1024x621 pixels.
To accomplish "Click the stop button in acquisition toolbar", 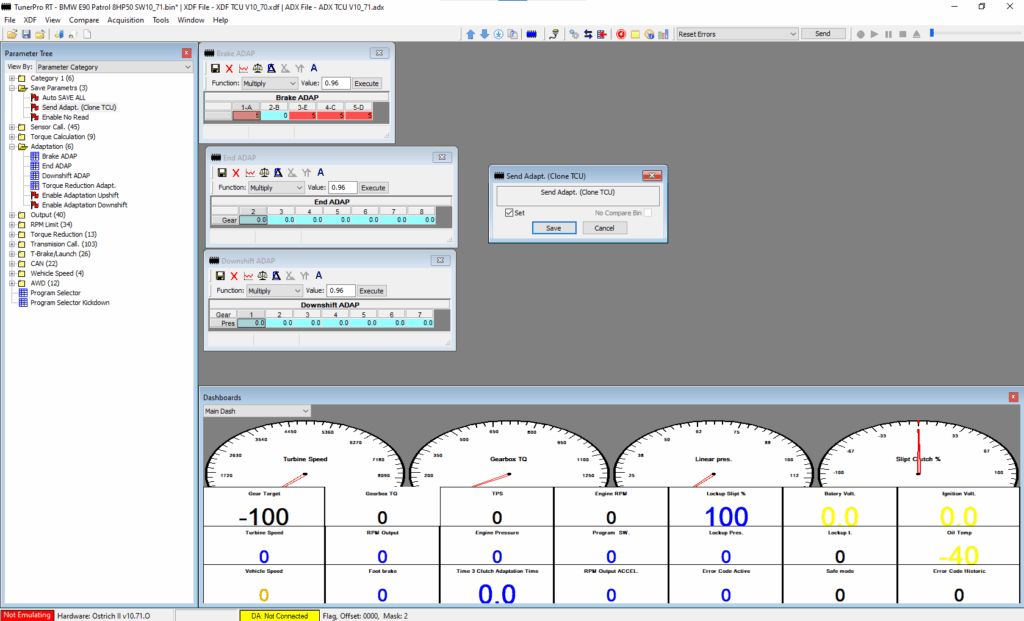I will tap(903, 34).
